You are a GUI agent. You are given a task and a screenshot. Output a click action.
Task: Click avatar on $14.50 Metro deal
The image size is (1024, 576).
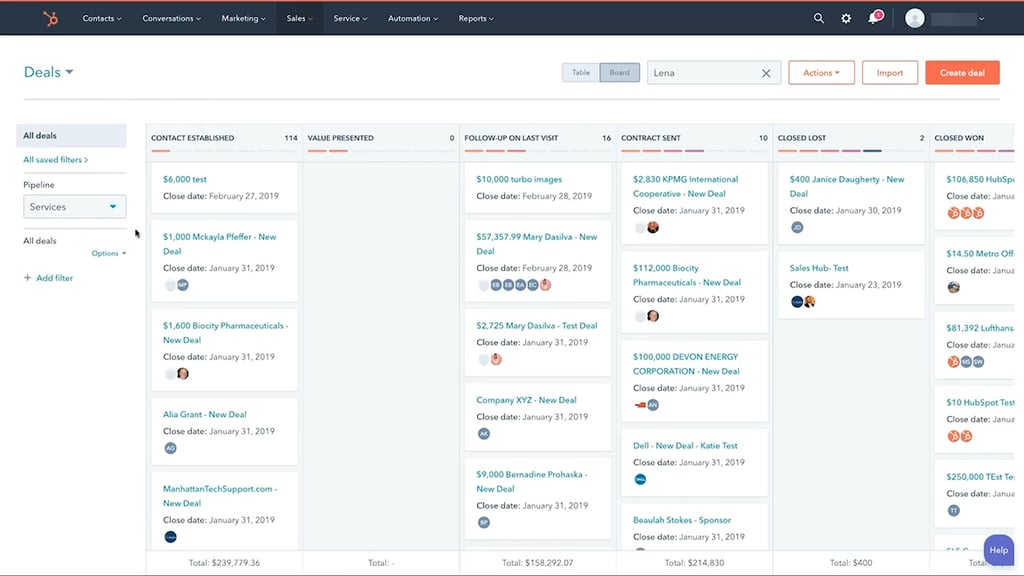tap(953, 287)
